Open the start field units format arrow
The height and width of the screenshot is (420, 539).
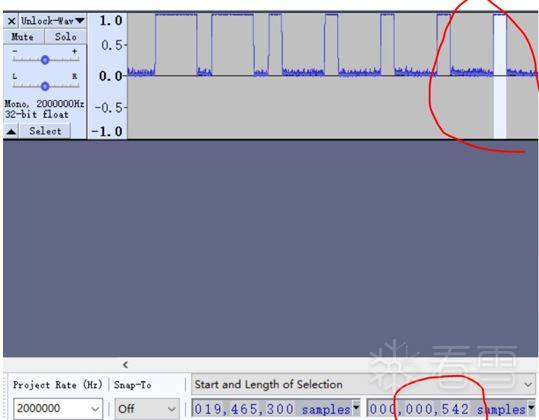(356, 408)
